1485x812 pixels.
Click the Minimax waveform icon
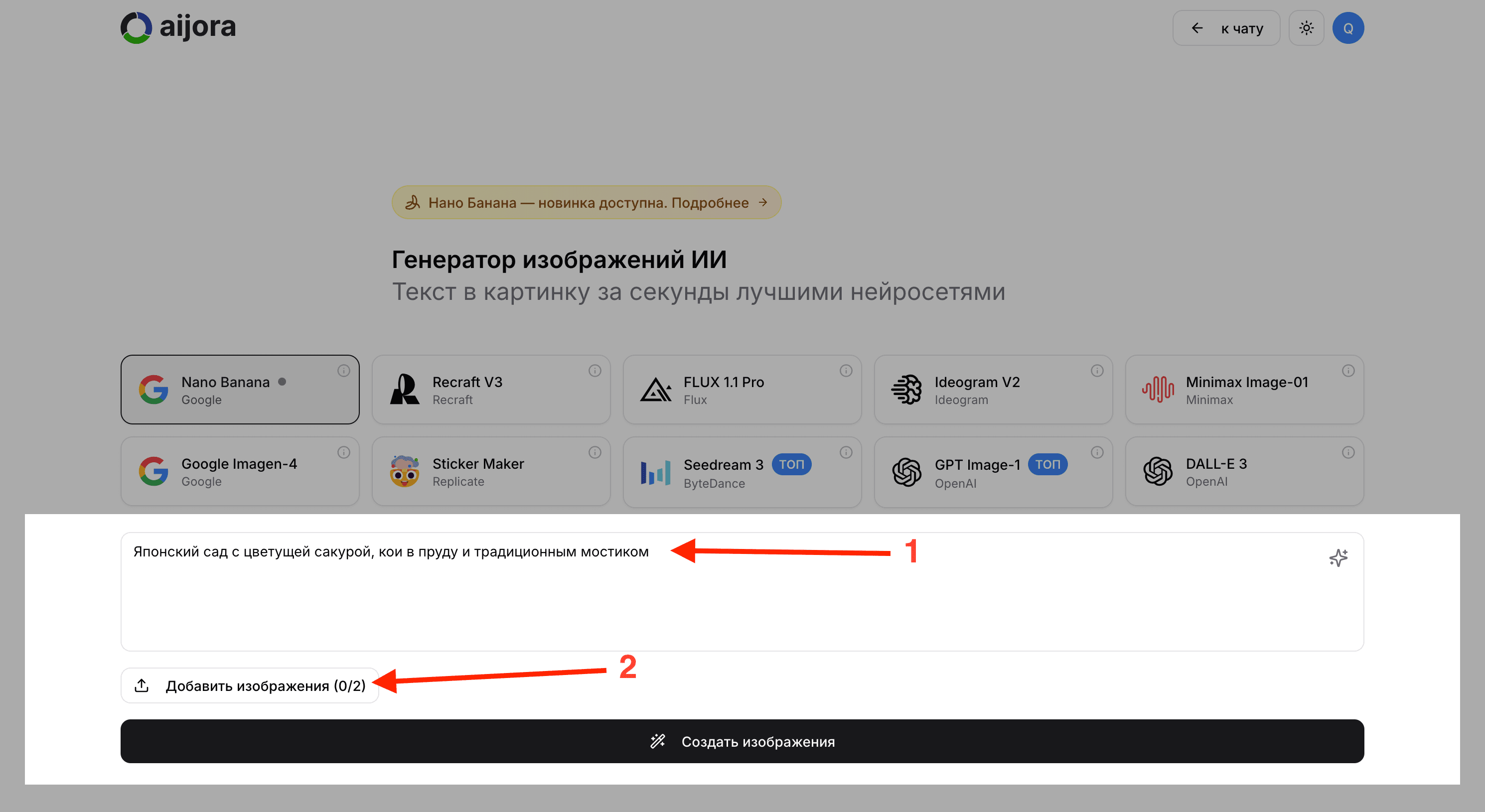click(x=1159, y=390)
